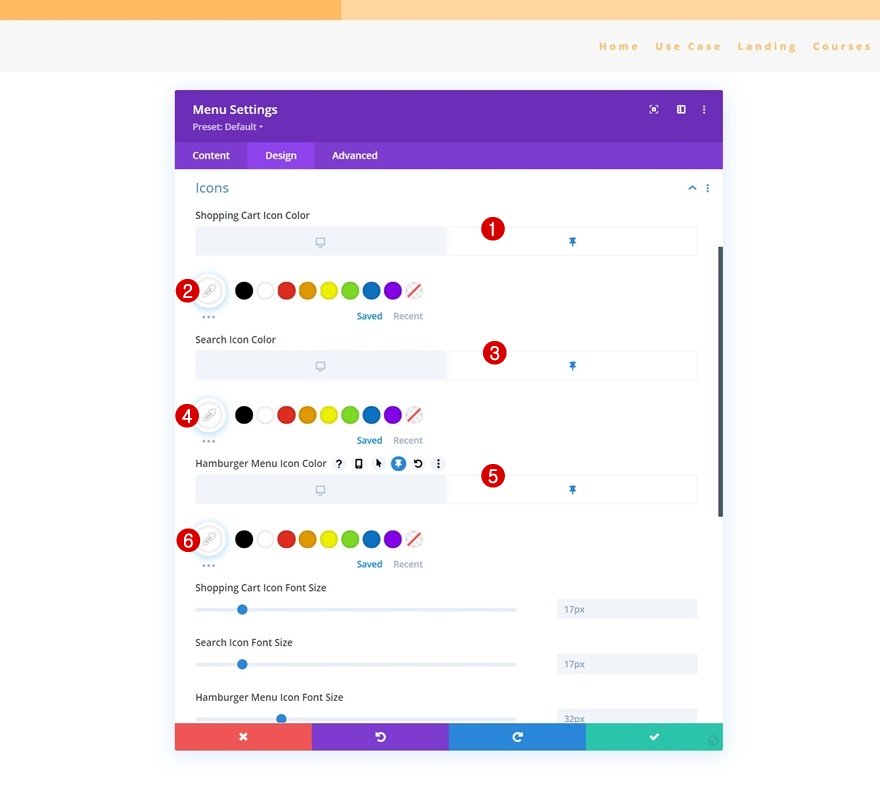The width and height of the screenshot is (880, 796).
Task: Open the Preset: Default dropdown
Action: tap(227, 127)
